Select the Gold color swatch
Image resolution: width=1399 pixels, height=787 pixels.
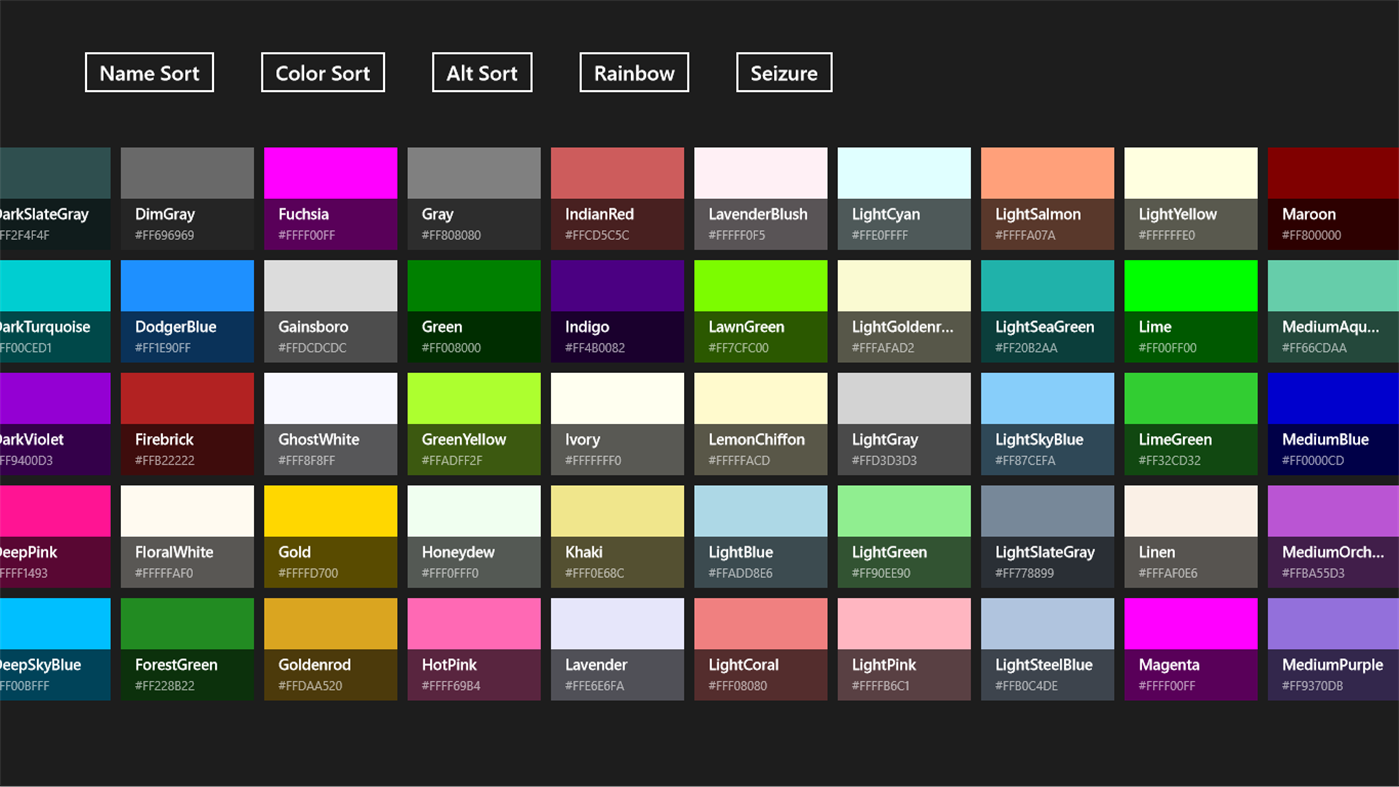(330, 536)
